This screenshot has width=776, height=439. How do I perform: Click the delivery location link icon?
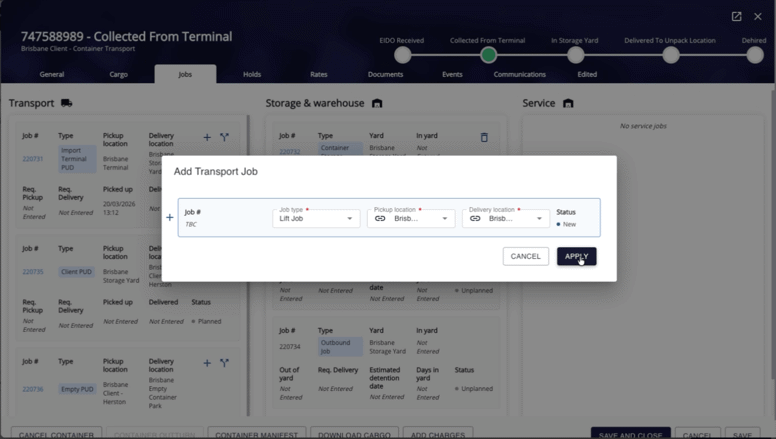click(x=475, y=218)
